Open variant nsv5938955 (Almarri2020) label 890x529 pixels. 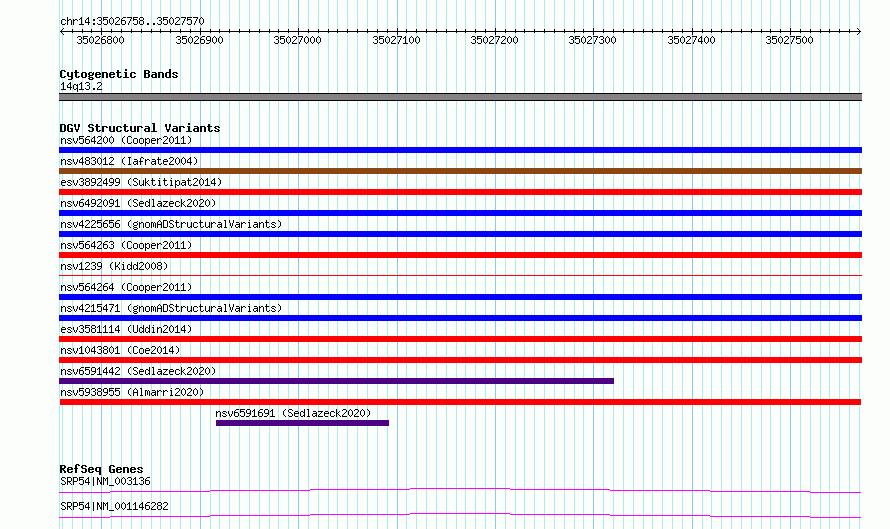132,392
